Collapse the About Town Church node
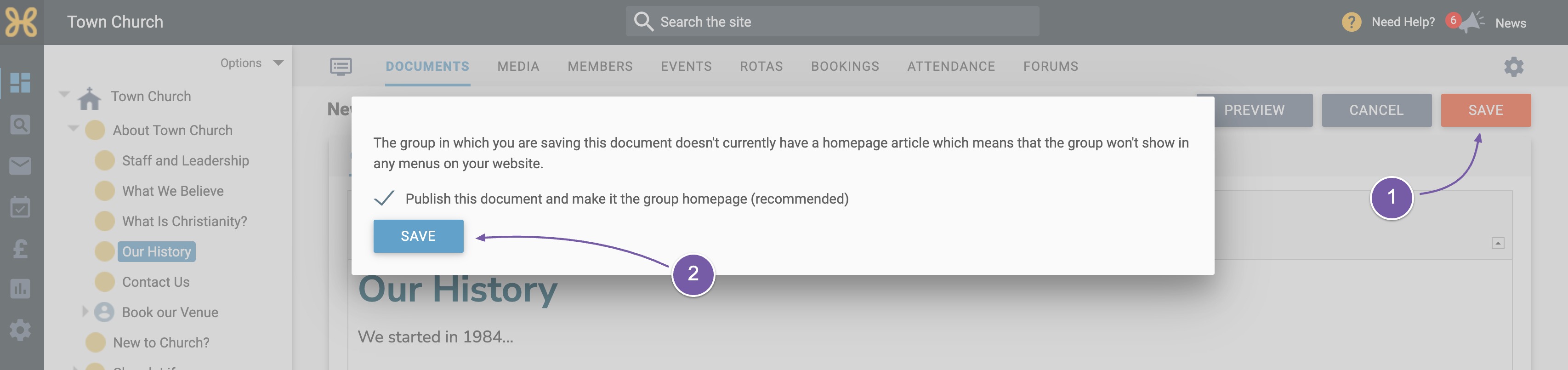 click(x=74, y=128)
